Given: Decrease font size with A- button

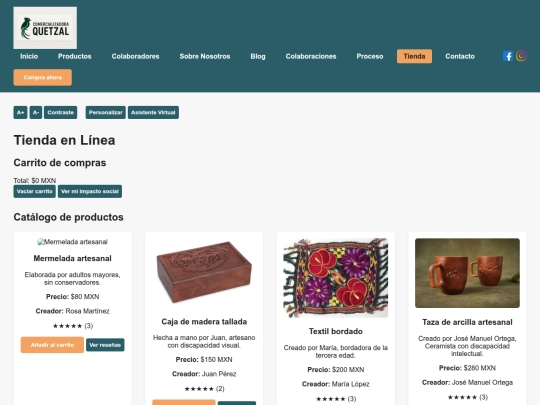Looking at the screenshot, I should click(36, 113).
